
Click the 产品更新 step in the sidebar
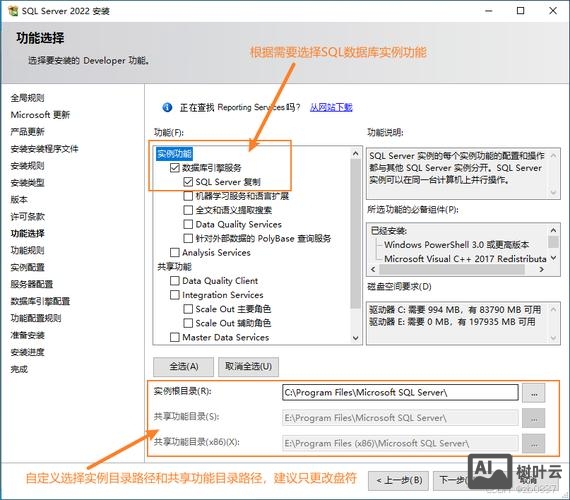pos(27,132)
